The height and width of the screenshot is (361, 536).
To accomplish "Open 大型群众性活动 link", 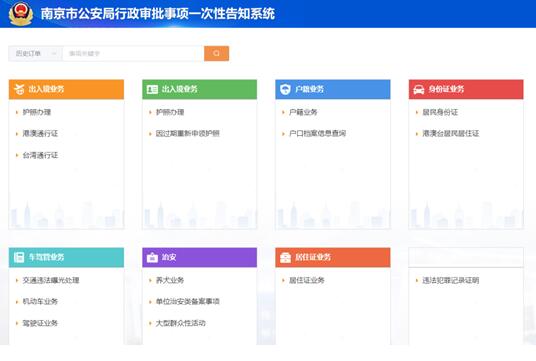I will pyautogui.click(x=180, y=323).
